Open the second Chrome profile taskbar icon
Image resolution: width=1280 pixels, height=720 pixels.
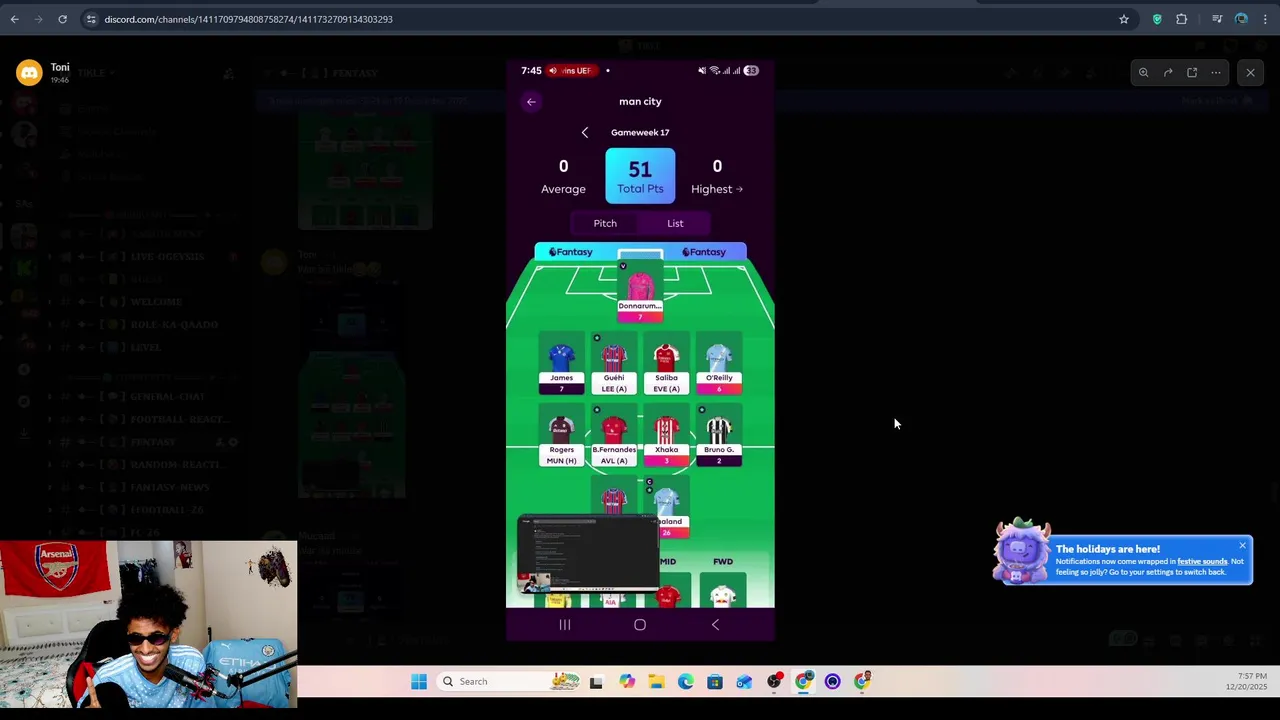point(862,682)
